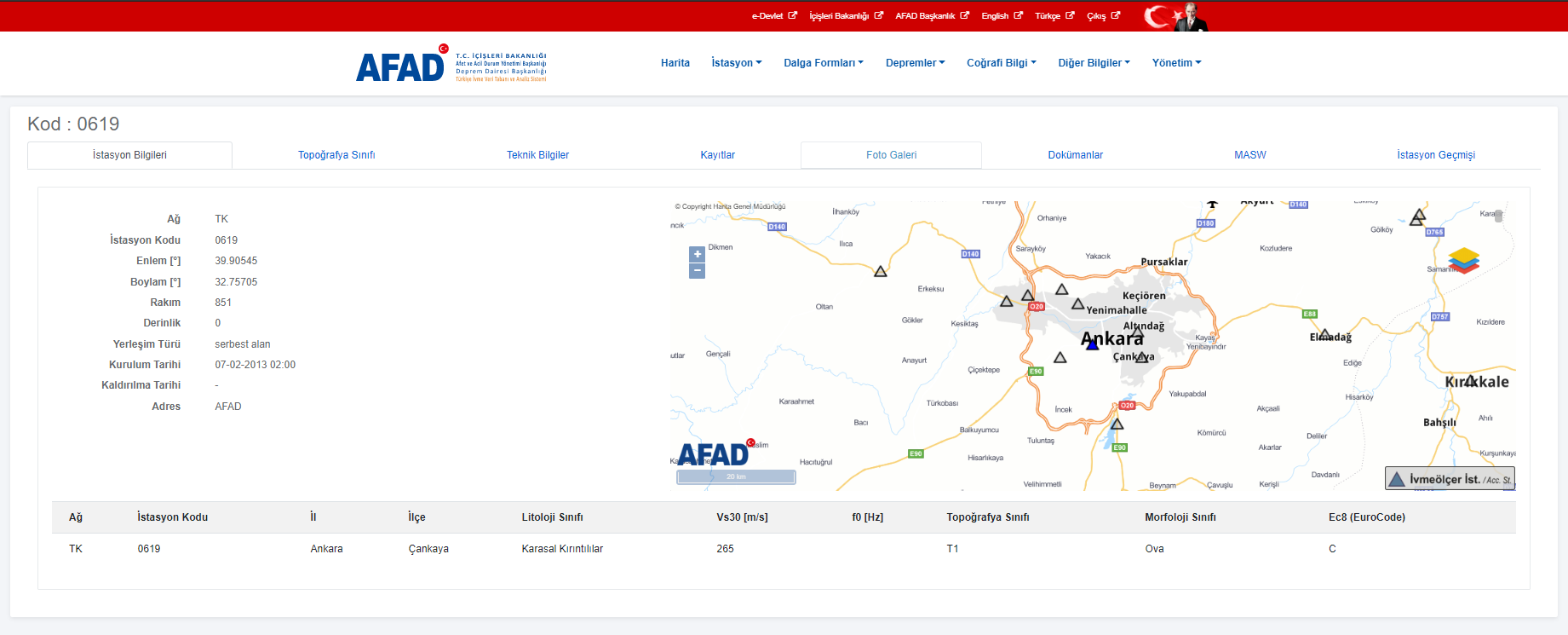Expand the Diğer Bilgiler dropdown
Image resolution: width=1568 pixels, height=635 pixels.
[x=1094, y=63]
